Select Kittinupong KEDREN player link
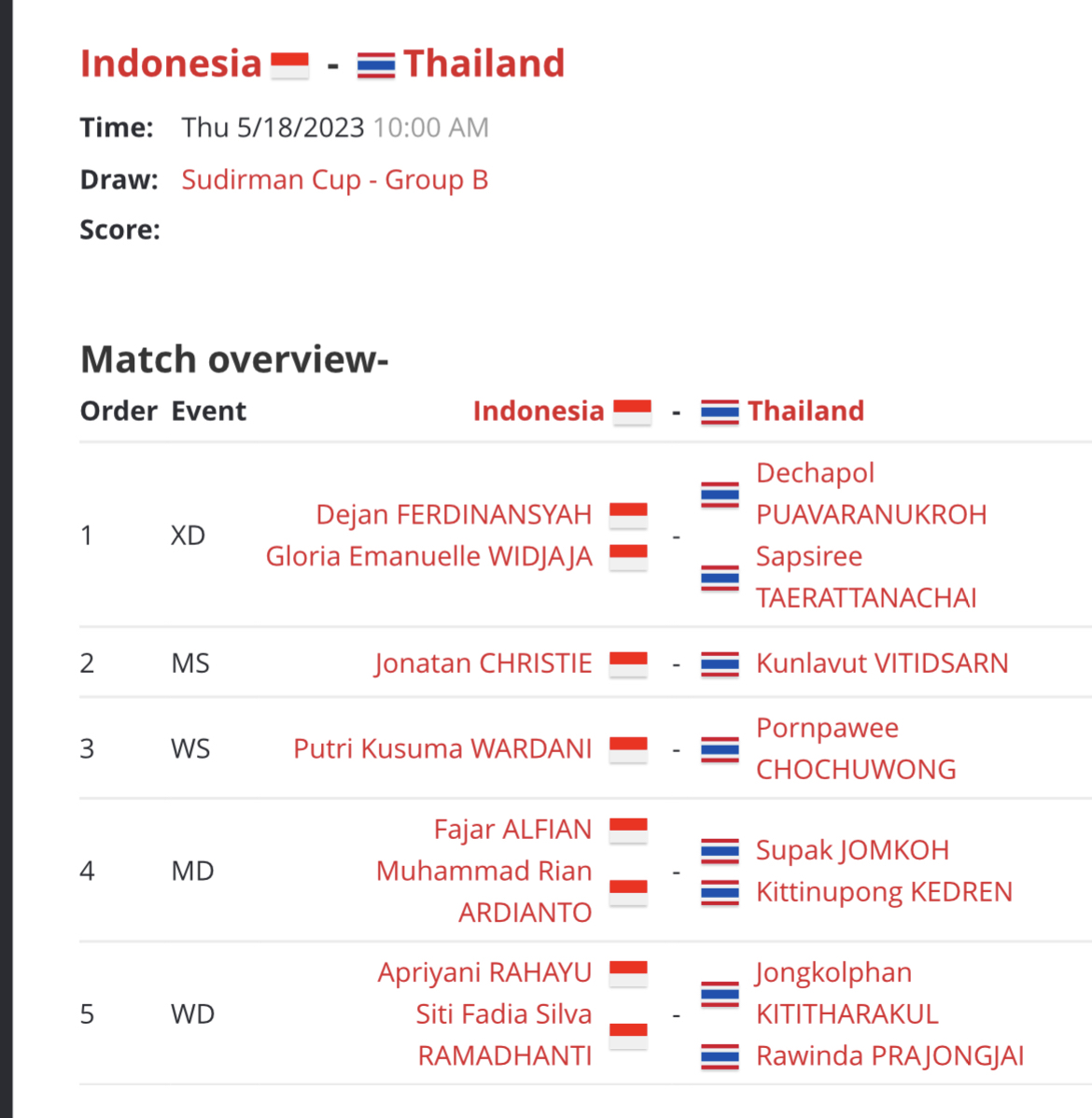The width and height of the screenshot is (1092, 1118). coord(884,892)
